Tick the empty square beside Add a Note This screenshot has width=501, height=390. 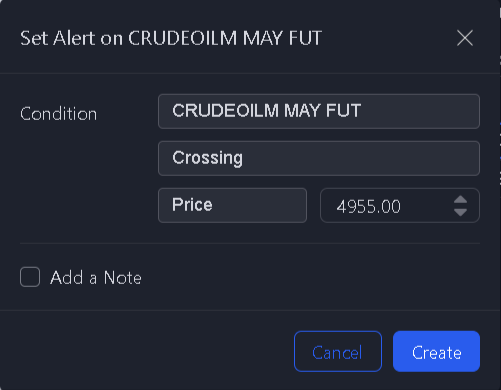(30, 277)
